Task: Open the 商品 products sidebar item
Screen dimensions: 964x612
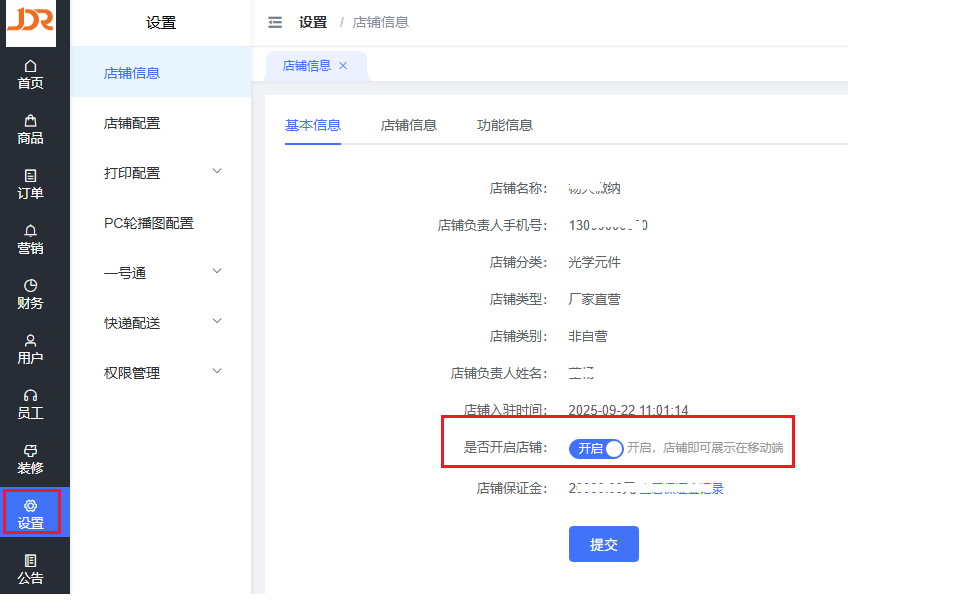Action: click(30, 130)
